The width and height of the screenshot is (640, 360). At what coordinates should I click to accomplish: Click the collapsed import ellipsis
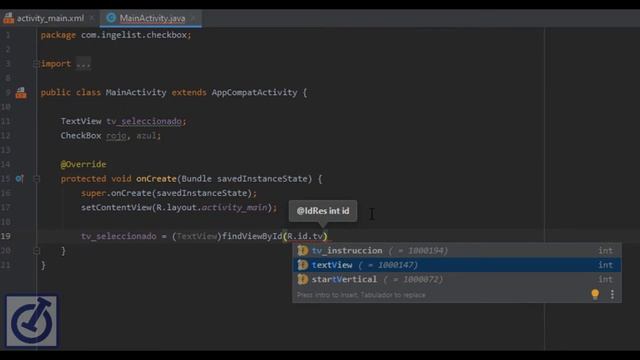(x=83, y=64)
